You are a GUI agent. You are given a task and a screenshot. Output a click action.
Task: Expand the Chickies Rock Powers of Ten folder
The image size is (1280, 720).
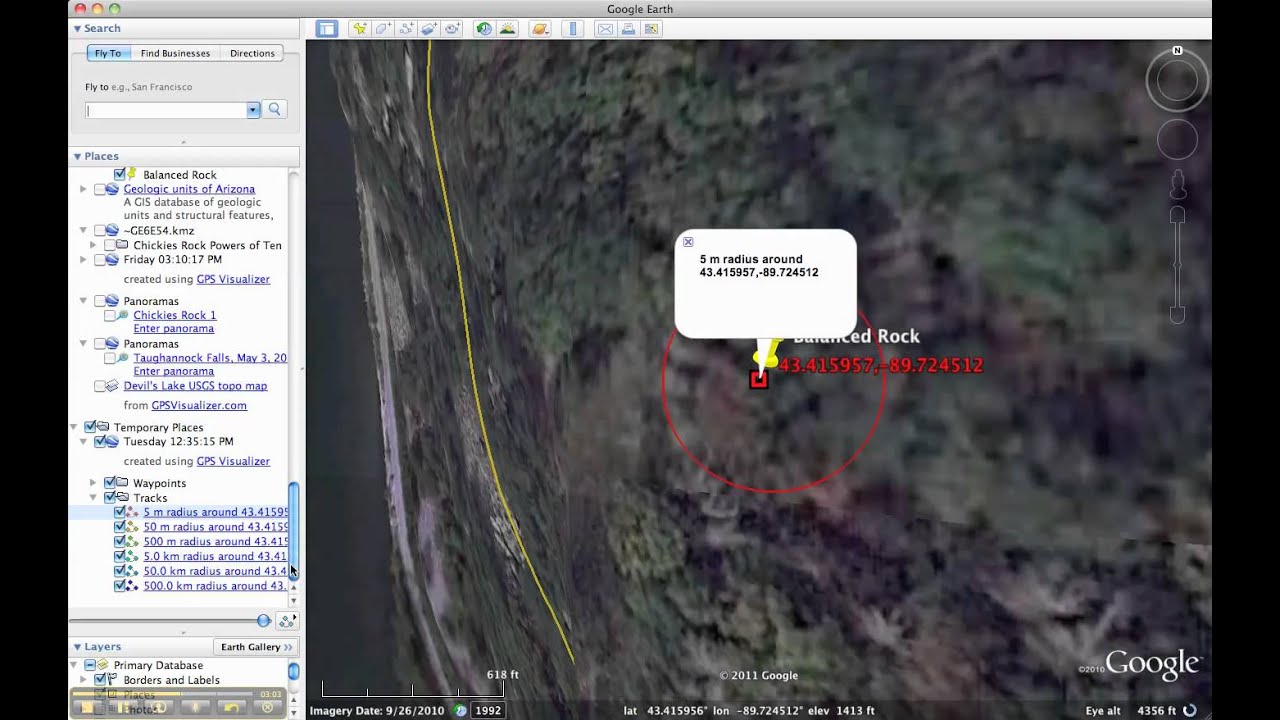click(x=93, y=245)
